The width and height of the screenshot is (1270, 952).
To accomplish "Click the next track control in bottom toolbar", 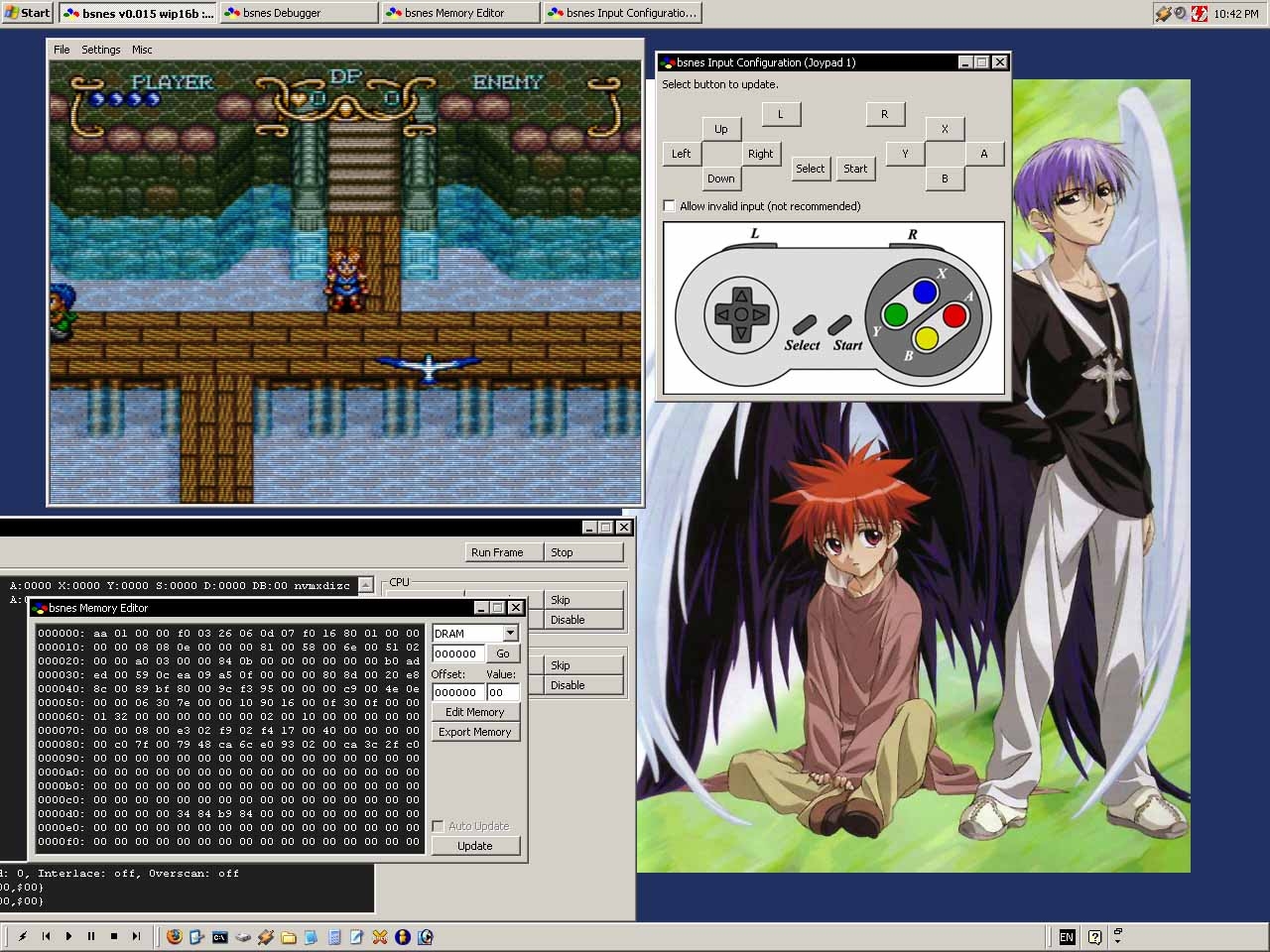I will coord(137,936).
